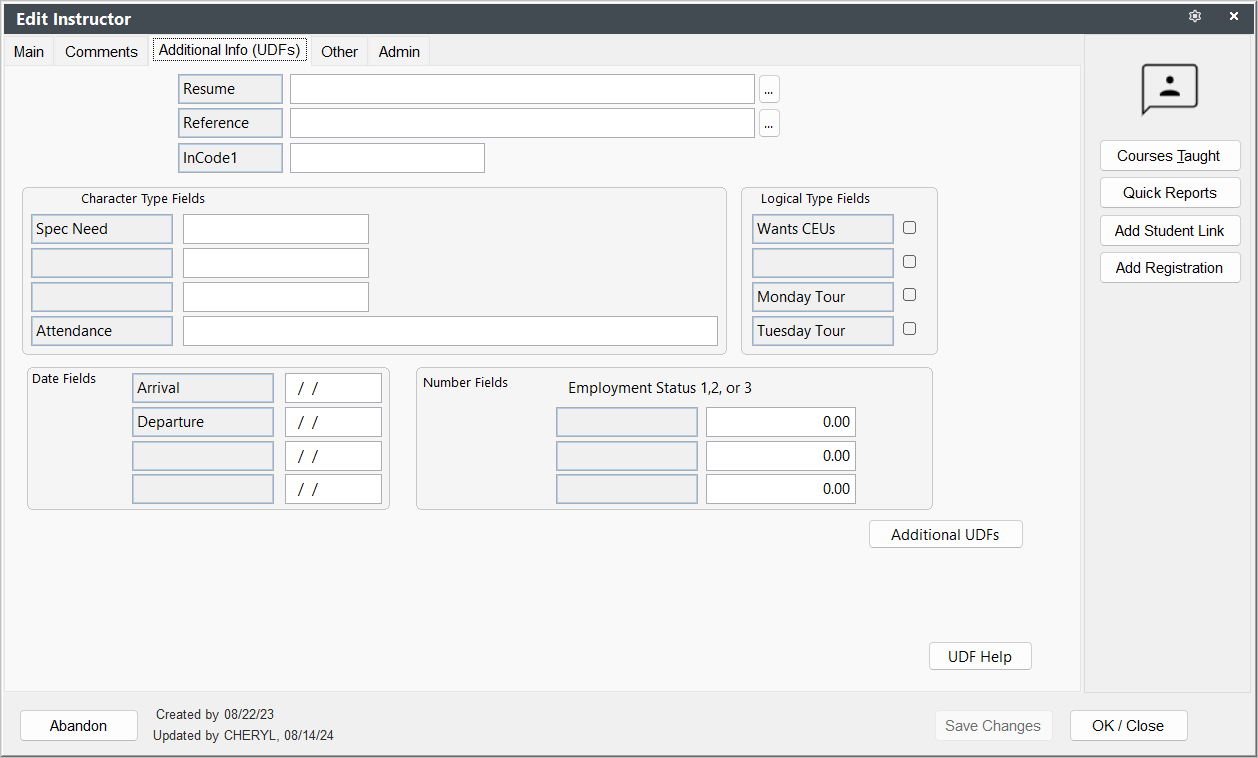The width and height of the screenshot is (1258, 758).
Task: Click the InCode1 label box
Action: [230, 158]
